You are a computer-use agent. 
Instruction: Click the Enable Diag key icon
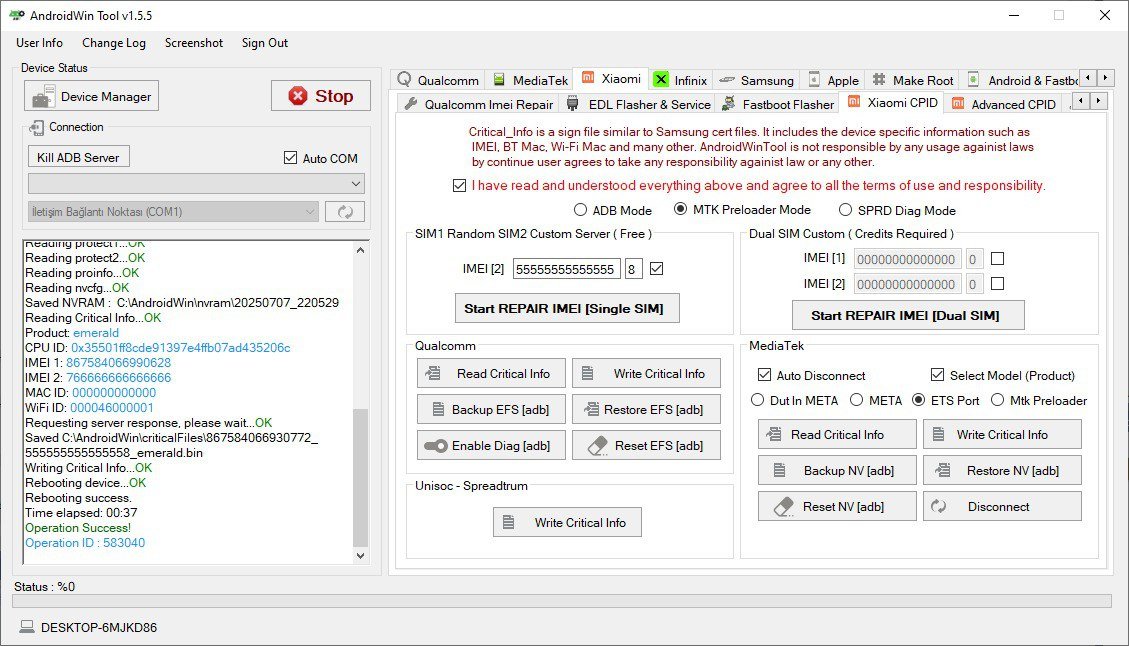436,445
